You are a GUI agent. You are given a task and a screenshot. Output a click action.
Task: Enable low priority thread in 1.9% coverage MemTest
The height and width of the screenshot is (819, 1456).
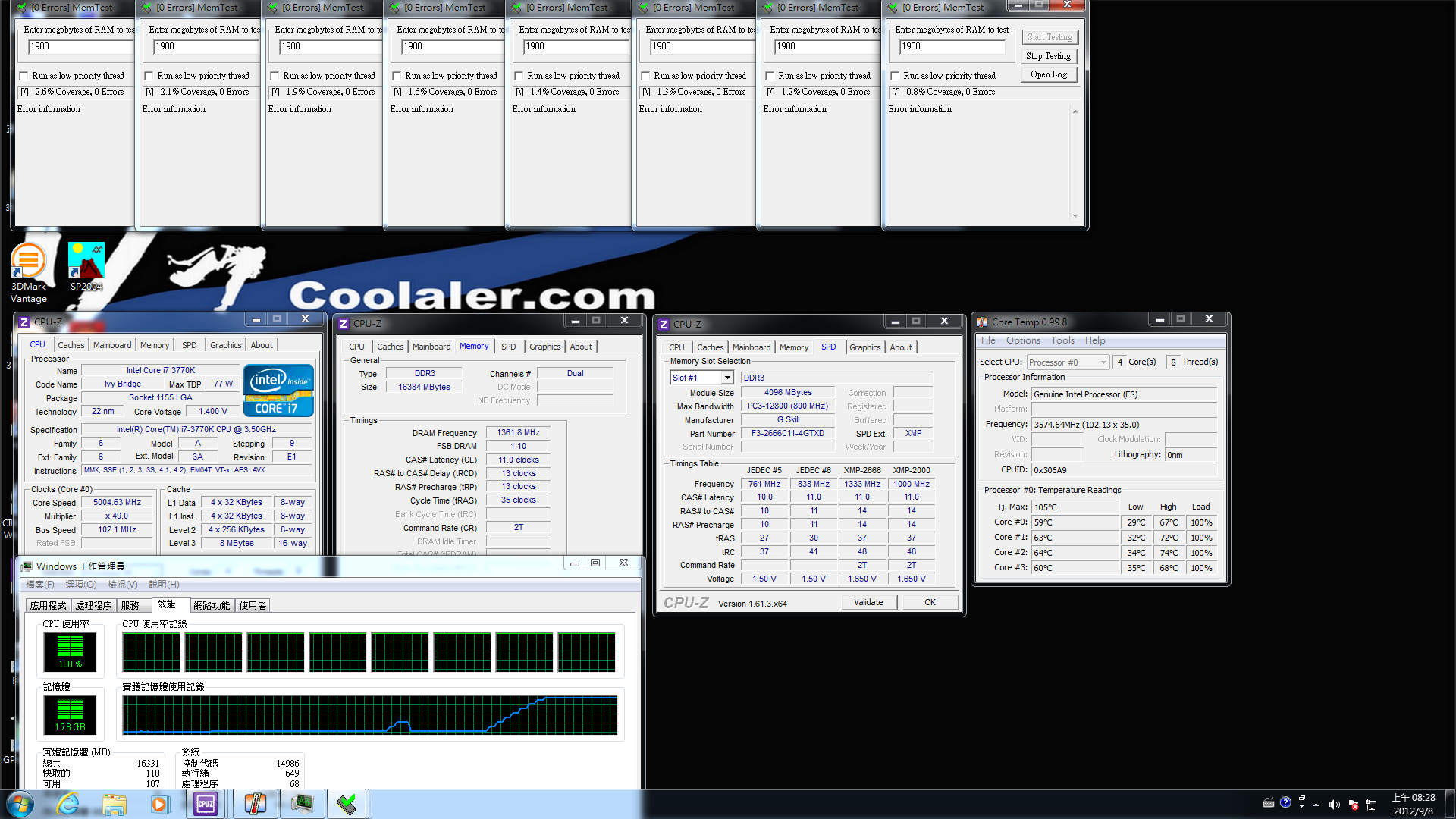coord(275,76)
